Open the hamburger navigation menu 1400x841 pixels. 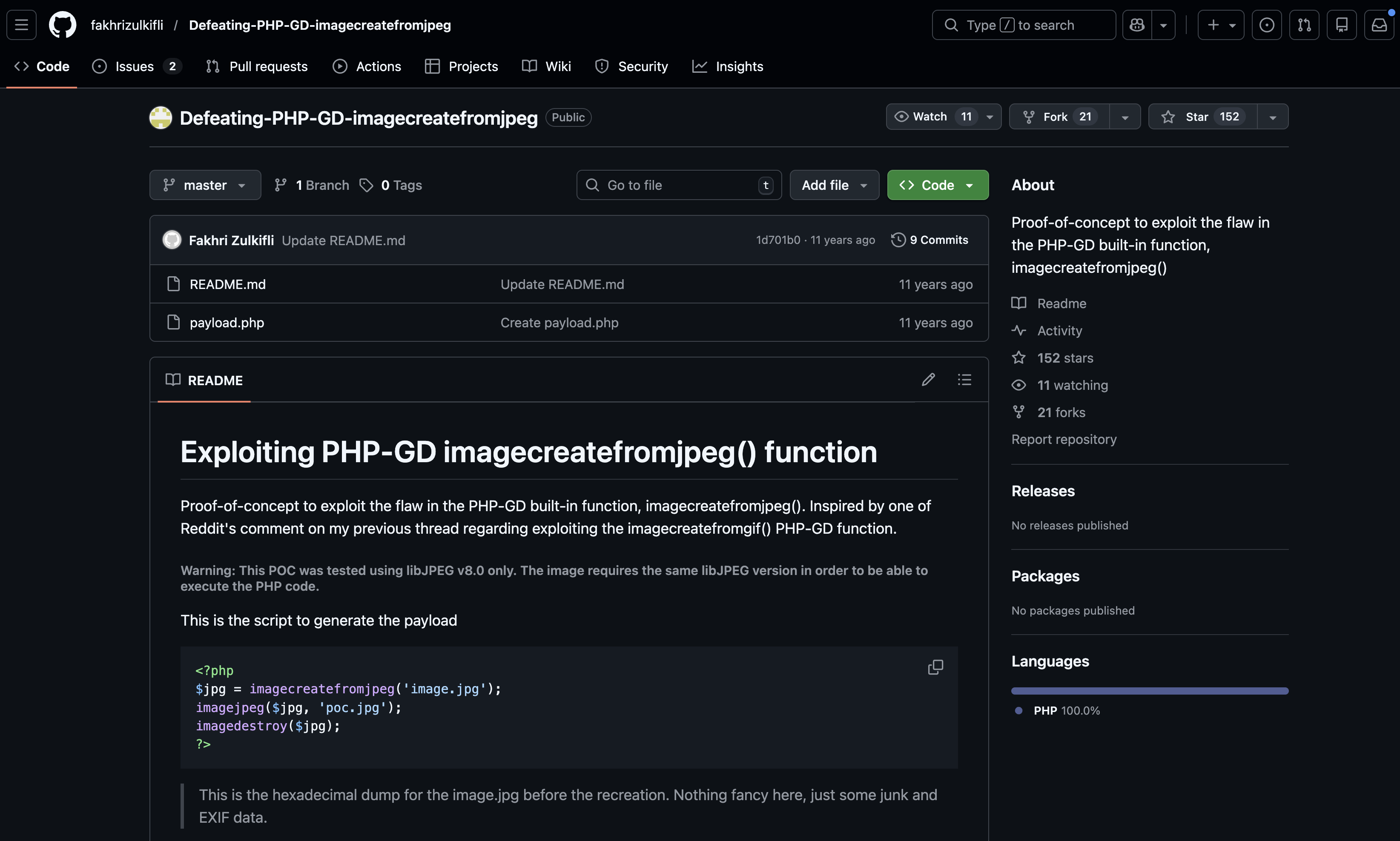click(x=22, y=25)
